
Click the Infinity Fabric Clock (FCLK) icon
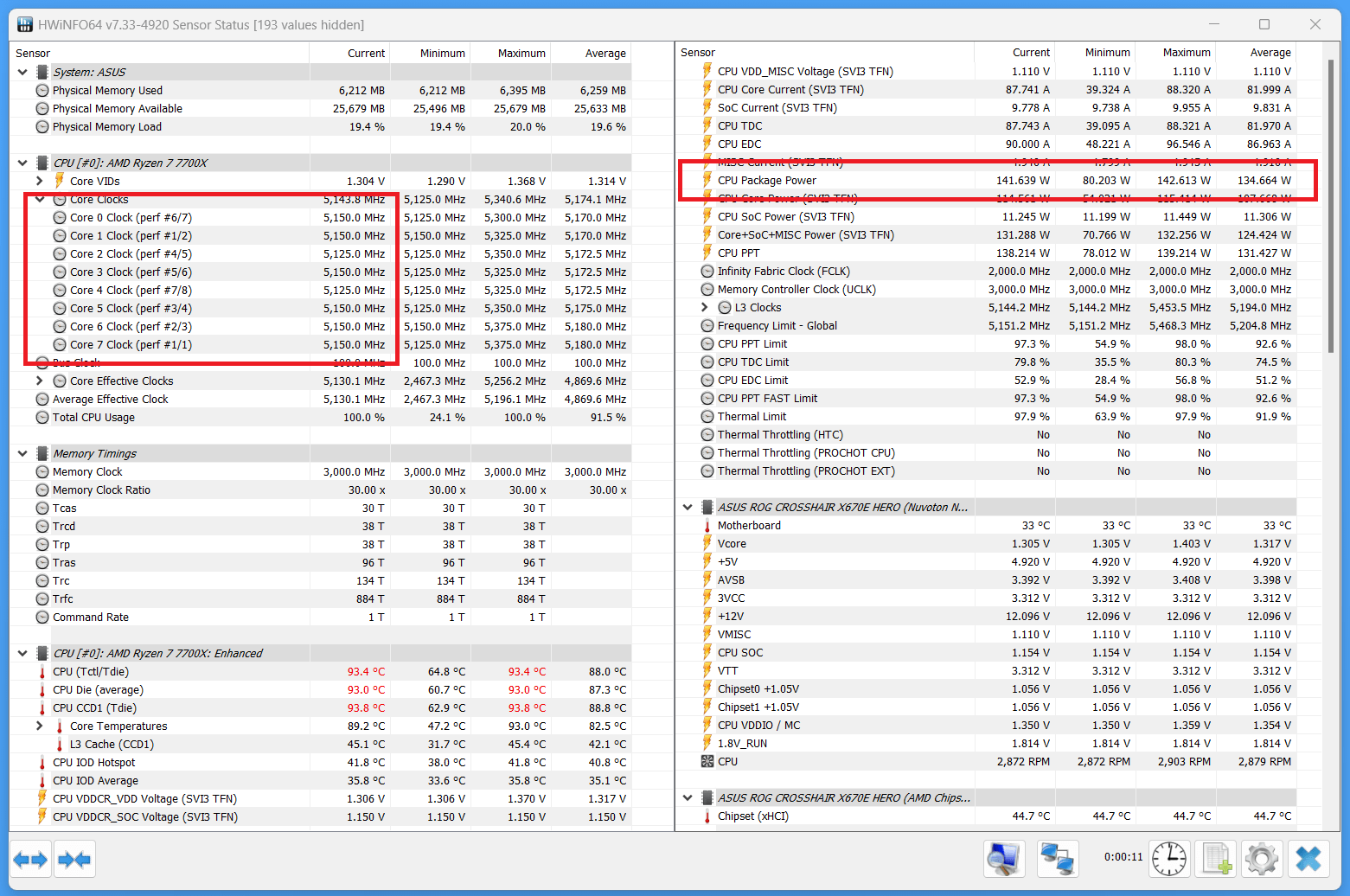click(x=707, y=272)
